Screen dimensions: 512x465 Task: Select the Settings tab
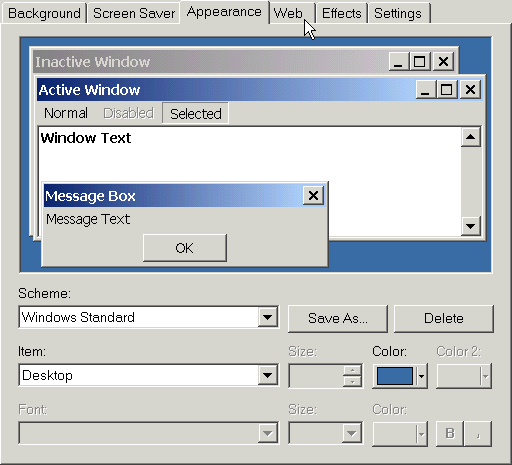tap(398, 14)
